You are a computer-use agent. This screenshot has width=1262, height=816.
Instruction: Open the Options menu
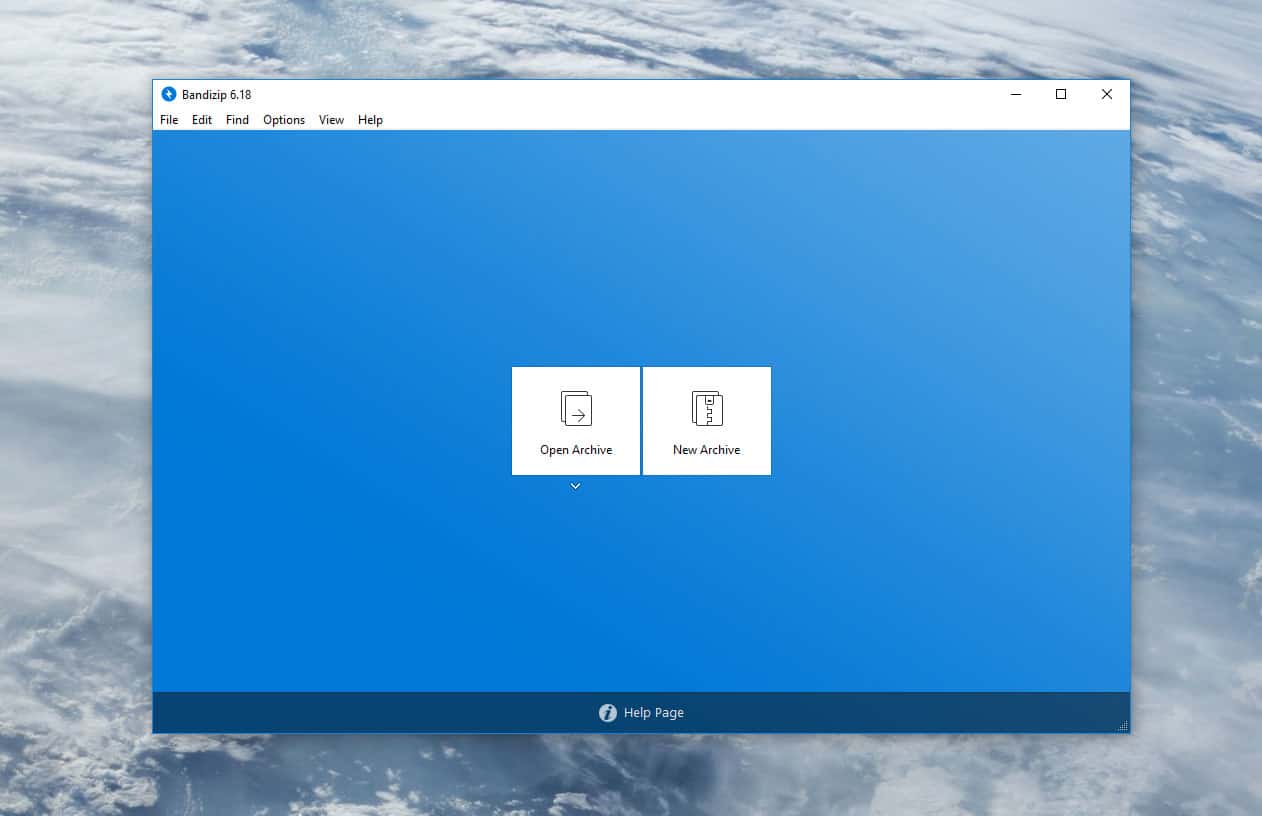284,120
